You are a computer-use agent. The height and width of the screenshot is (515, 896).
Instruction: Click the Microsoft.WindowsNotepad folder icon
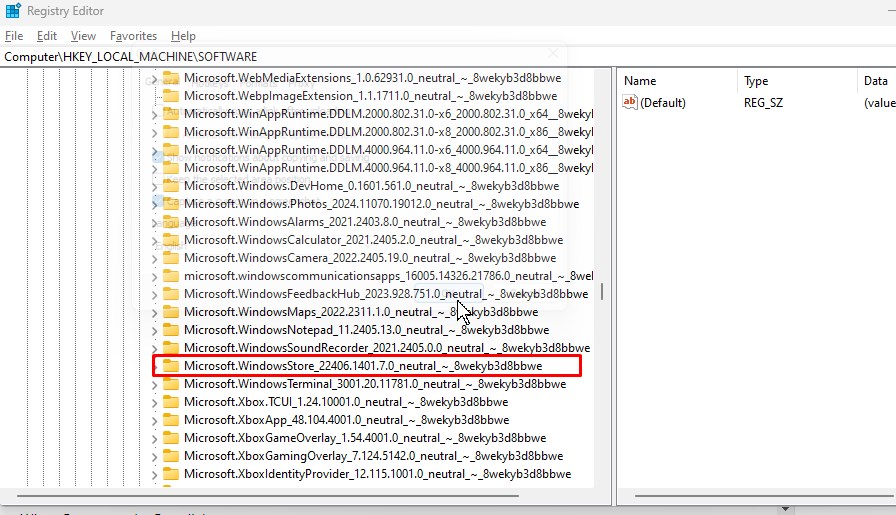tap(171, 330)
